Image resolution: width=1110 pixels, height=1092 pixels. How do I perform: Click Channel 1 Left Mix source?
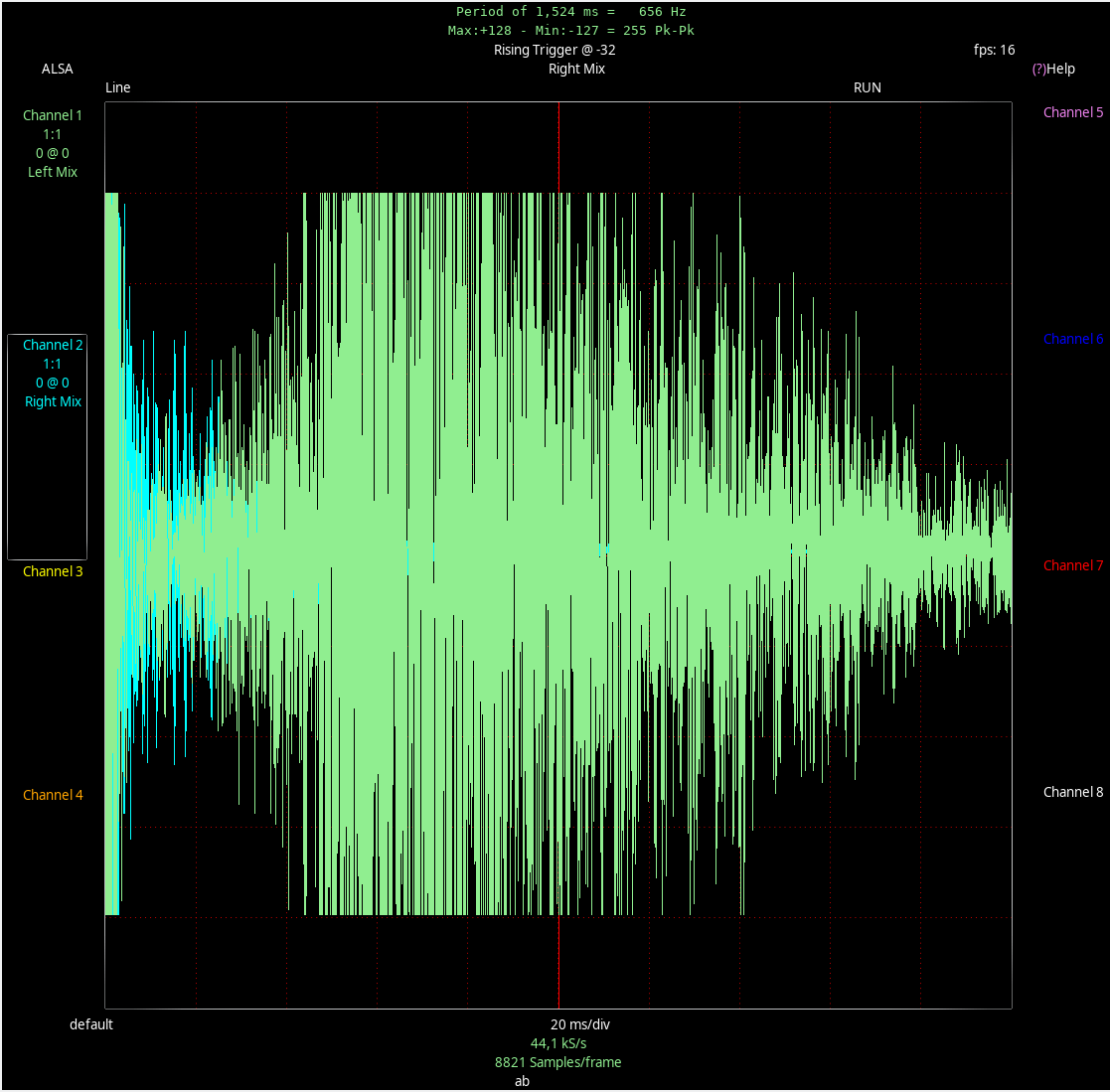(x=53, y=172)
